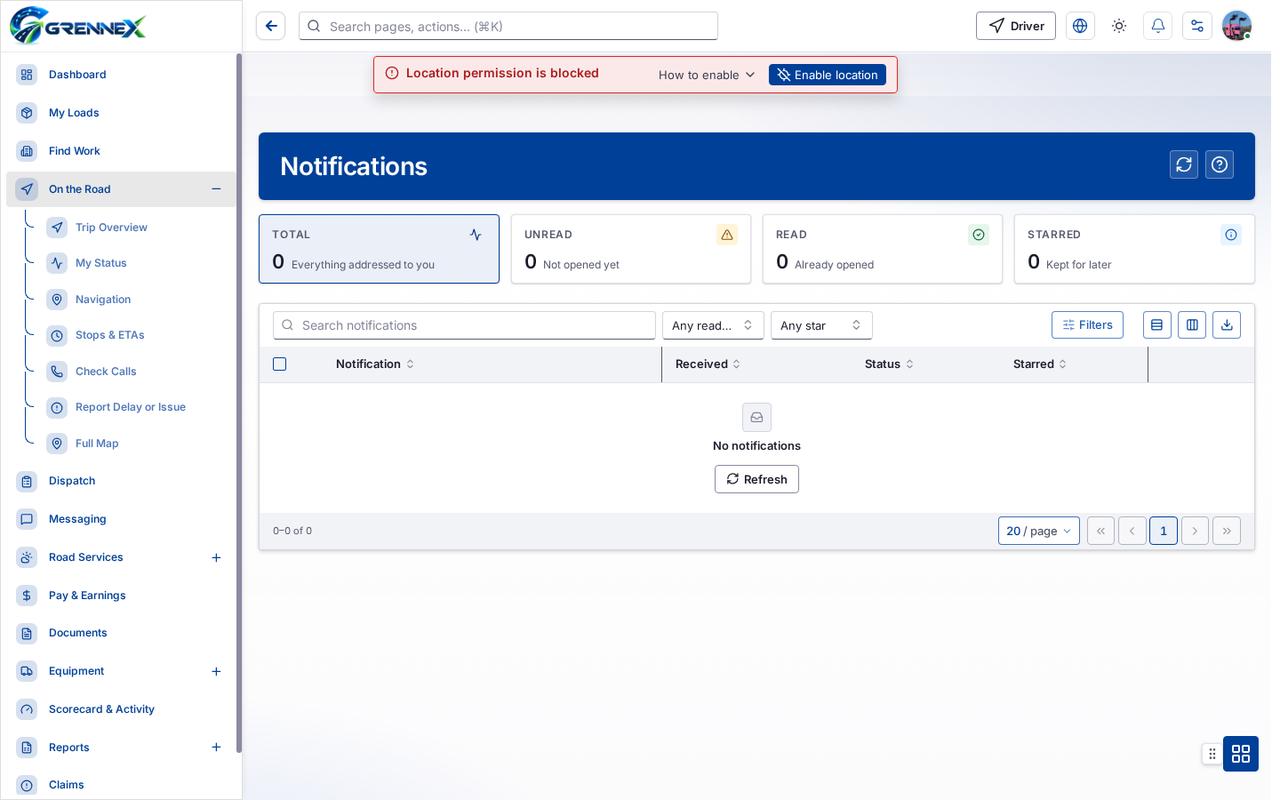Tick the select-all notifications checkbox
The width and height of the screenshot is (1280, 800).
coord(280,364)
